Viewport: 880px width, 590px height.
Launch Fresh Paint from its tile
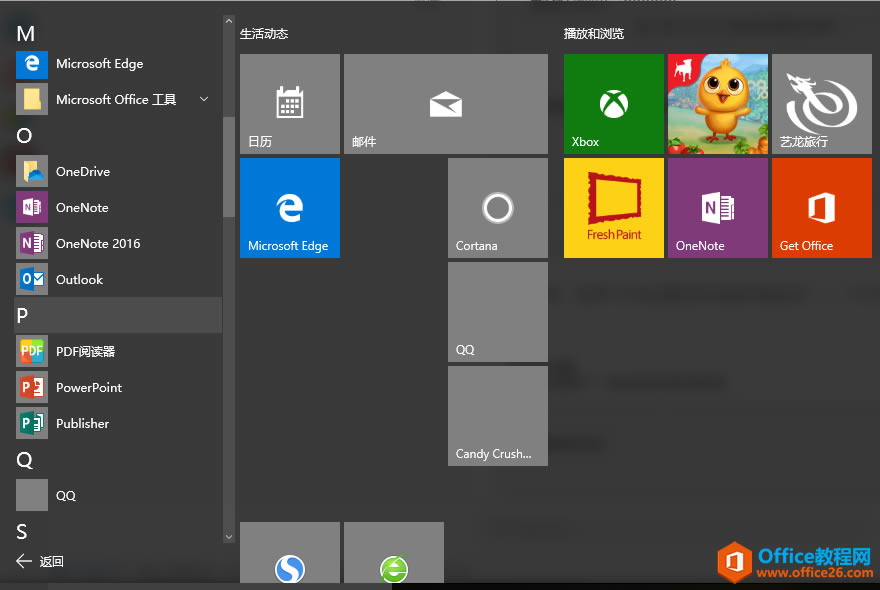613,207
